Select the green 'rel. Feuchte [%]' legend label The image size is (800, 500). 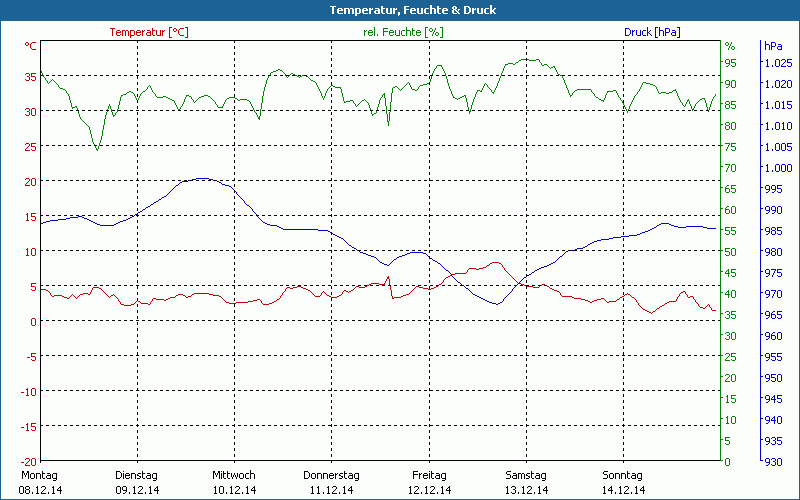click(403, 32)
